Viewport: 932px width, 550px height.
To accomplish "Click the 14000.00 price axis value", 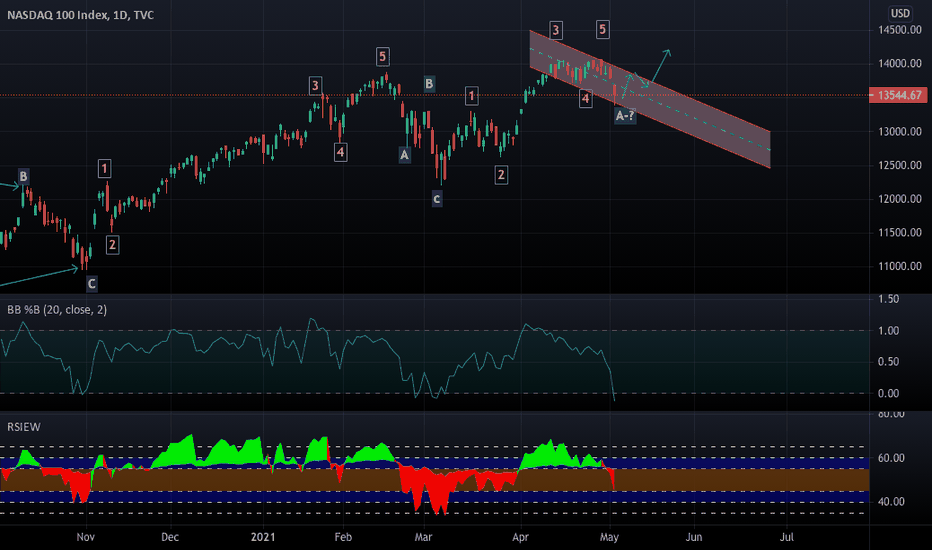I will point(900,64).
